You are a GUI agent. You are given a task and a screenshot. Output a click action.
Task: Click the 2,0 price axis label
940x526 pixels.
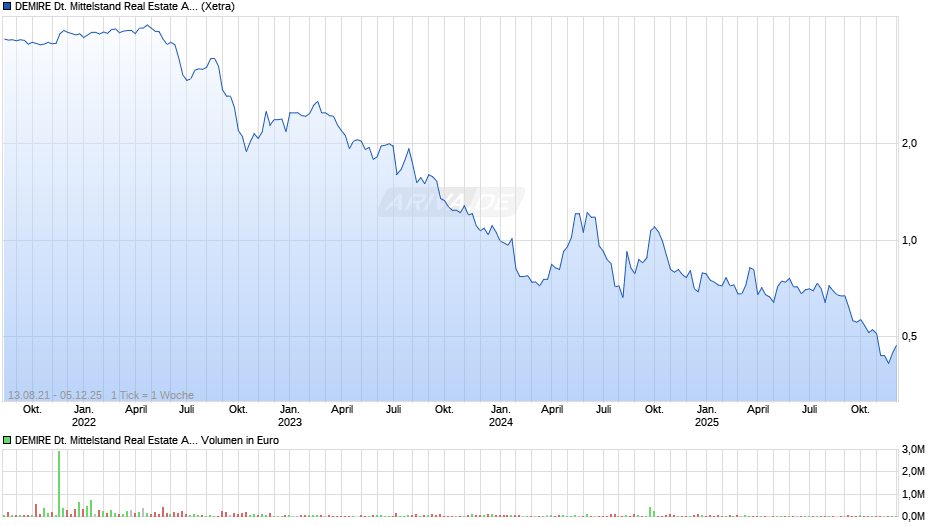coord(909,143)
